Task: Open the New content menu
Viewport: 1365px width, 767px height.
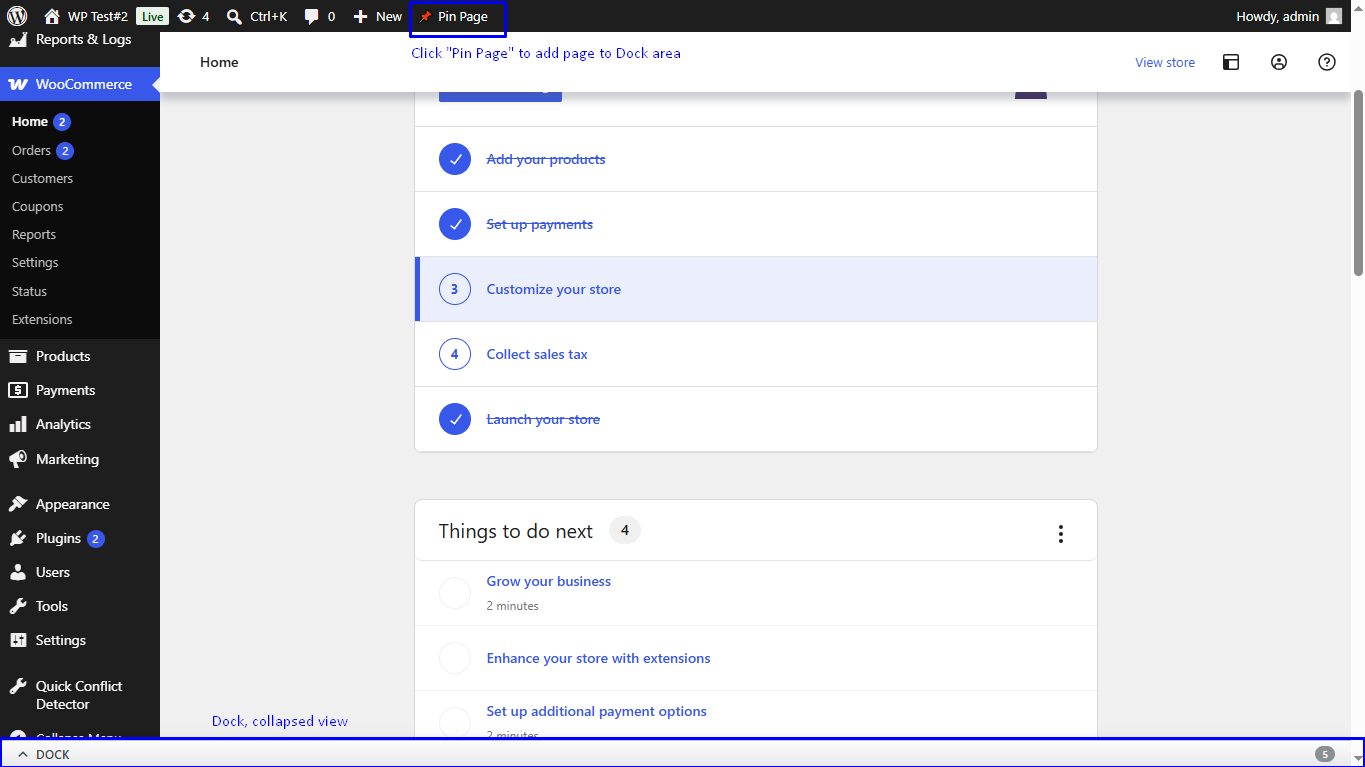Action: point(377,16)
